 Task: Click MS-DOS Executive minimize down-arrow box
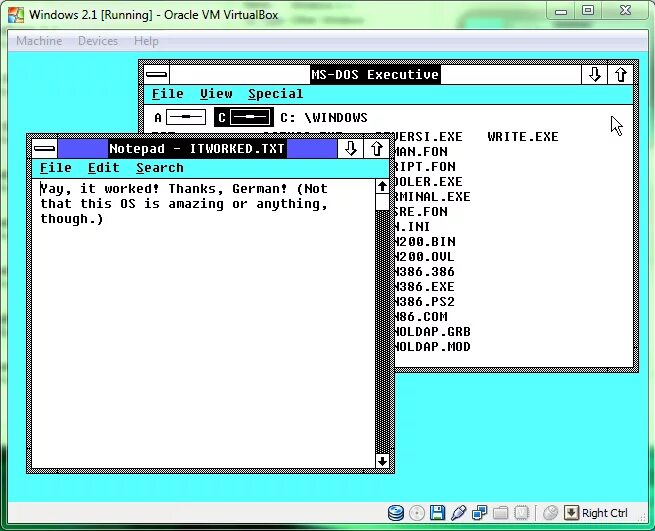tap(594, 75)
